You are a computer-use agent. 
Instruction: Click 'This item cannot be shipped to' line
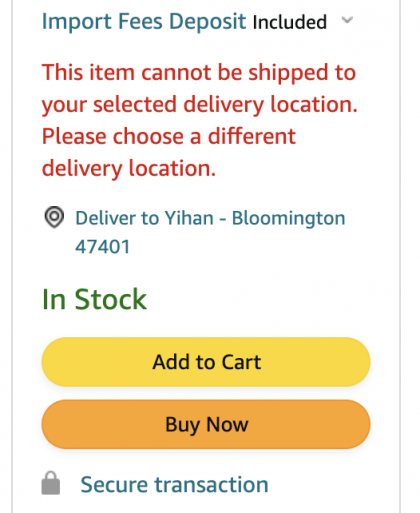pos(199,72)
